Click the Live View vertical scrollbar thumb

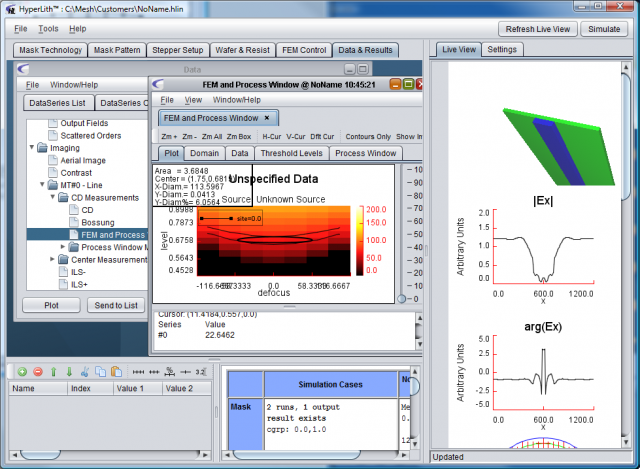626,136
